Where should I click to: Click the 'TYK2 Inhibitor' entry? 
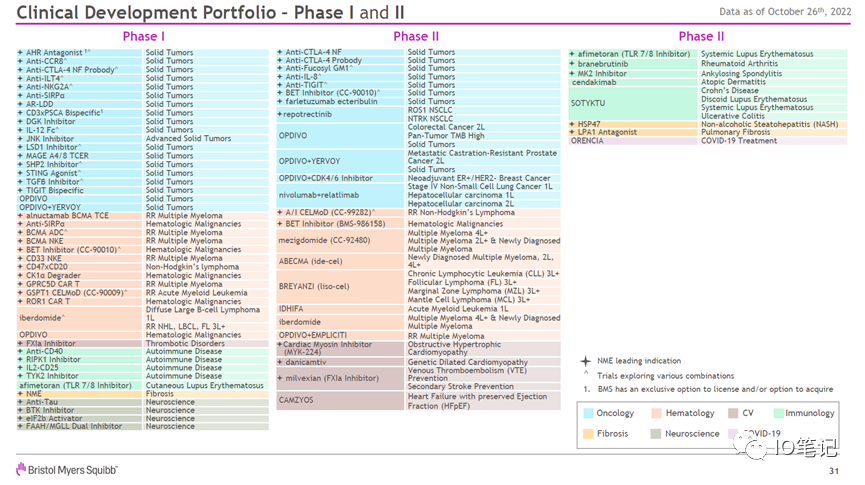52,376
